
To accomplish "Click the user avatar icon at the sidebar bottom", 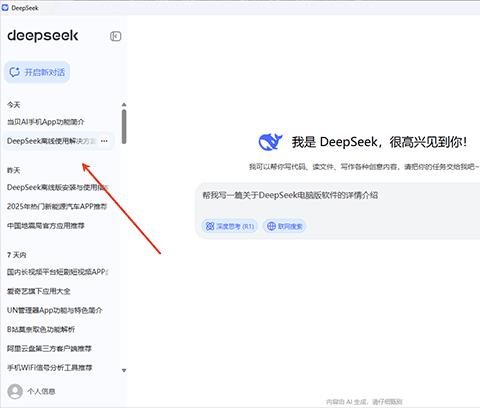I will (x=15, y=391).
